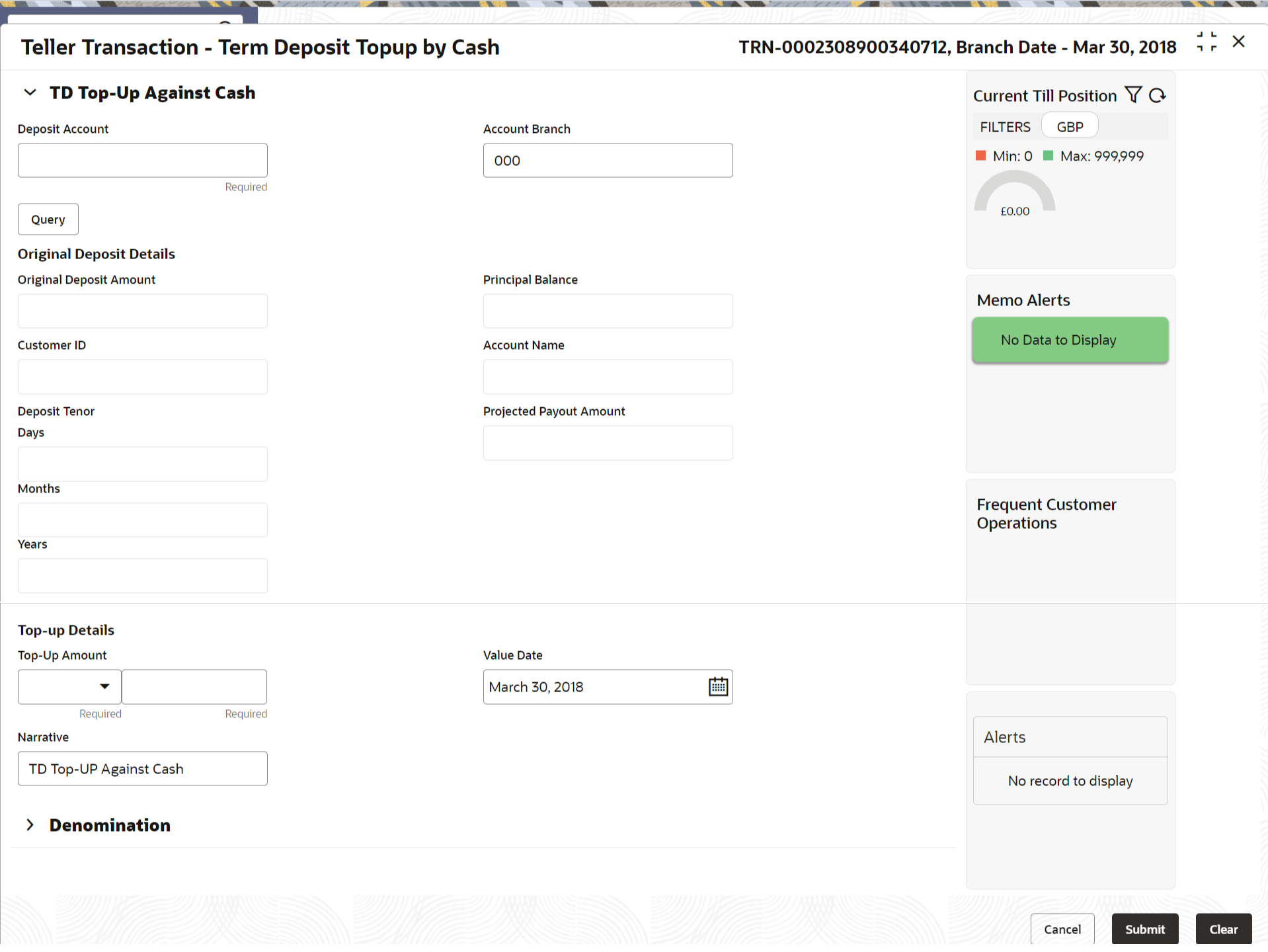
Task: Click the green No Data to Display banner
Action: (1070, 340)
